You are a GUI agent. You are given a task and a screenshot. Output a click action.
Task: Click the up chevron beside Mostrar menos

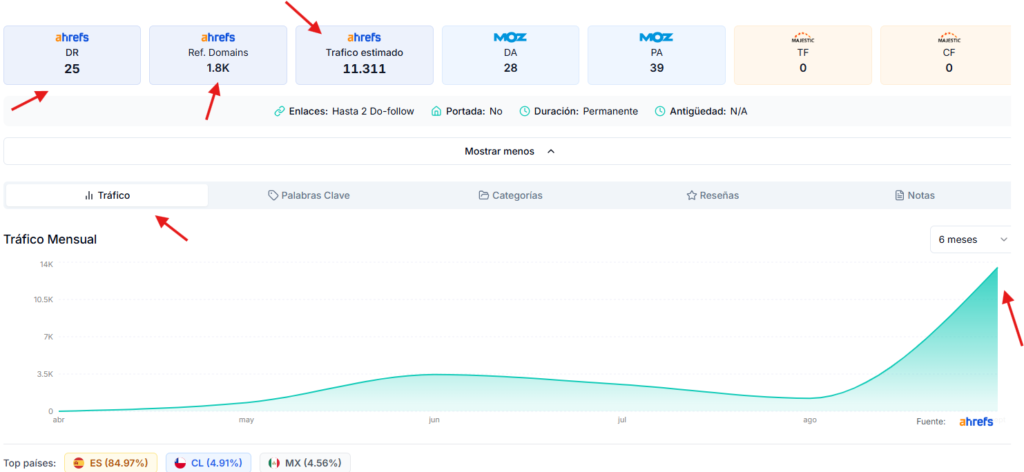pos(551,151)
